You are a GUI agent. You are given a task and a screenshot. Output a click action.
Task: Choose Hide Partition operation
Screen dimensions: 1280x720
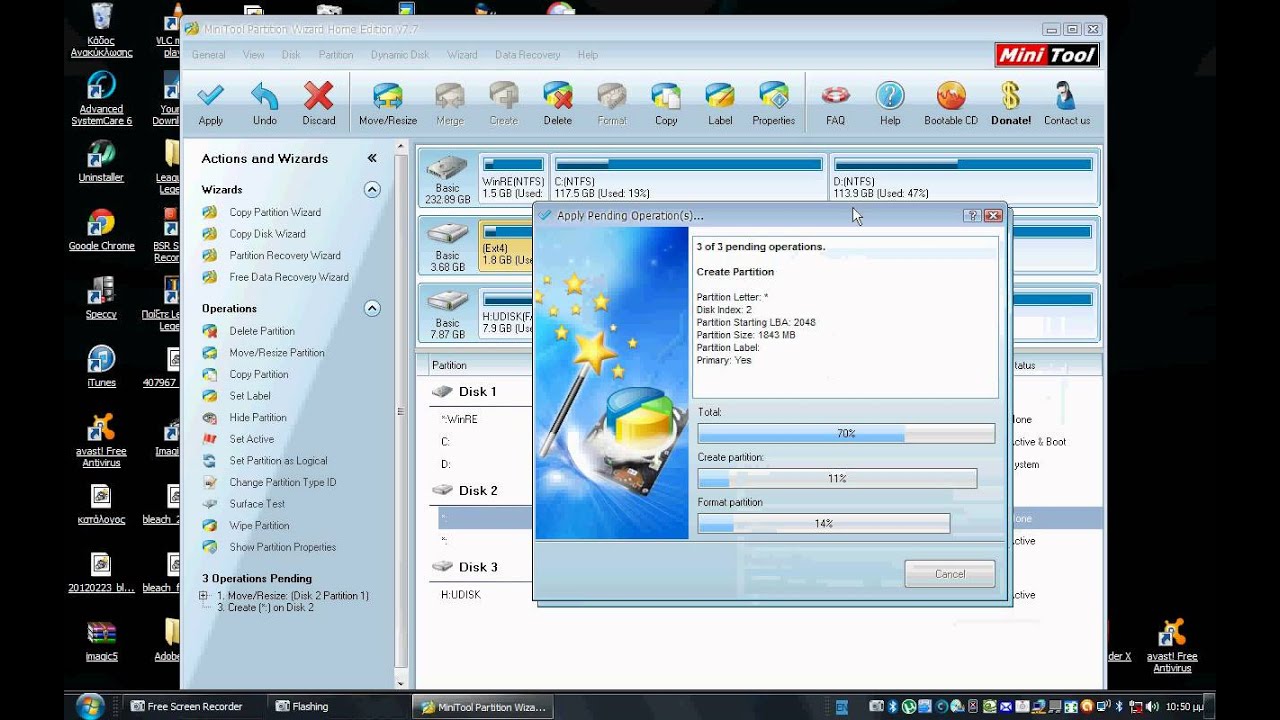(258, 418)
